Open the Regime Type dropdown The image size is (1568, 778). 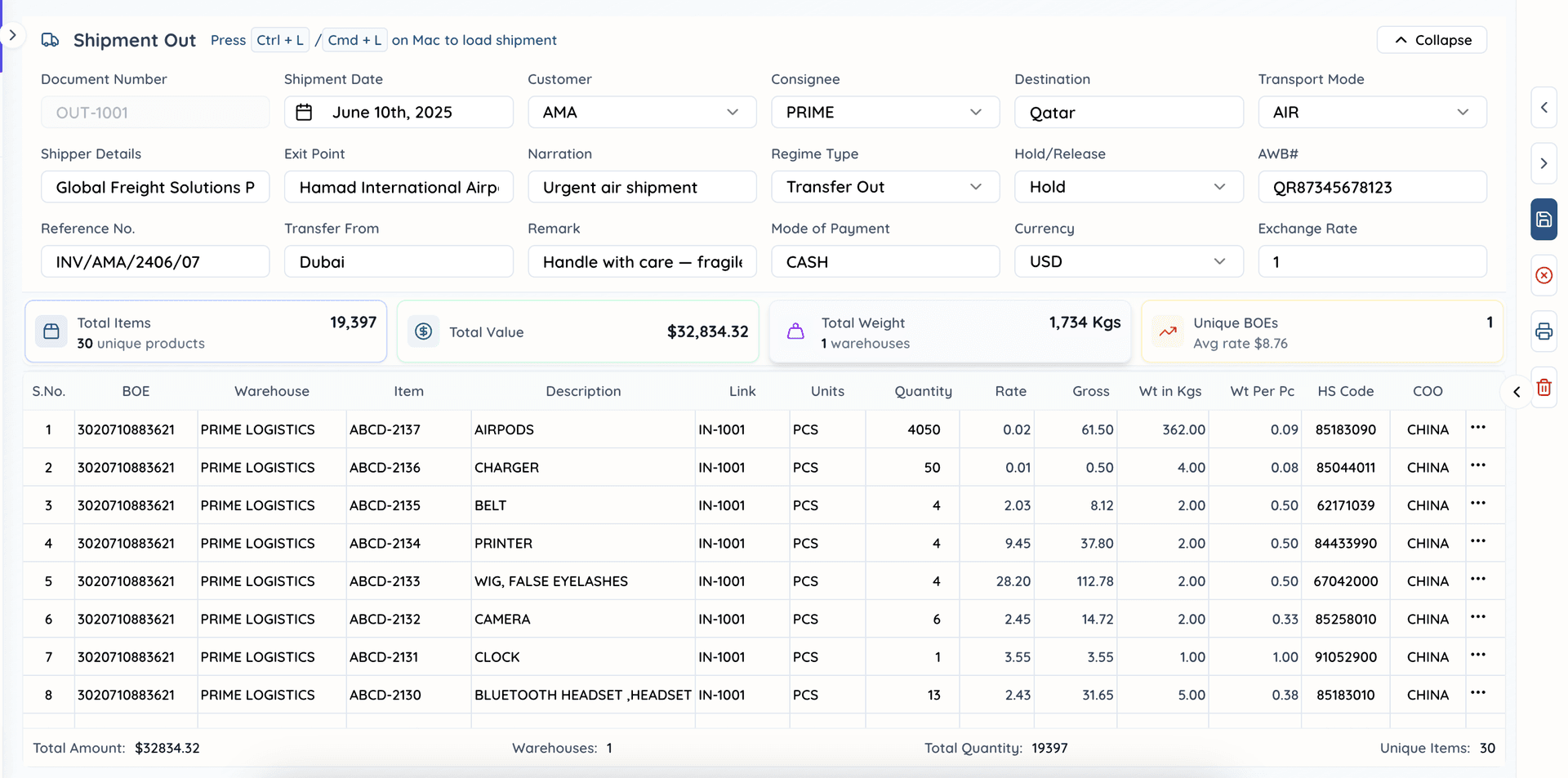(884, 187)
